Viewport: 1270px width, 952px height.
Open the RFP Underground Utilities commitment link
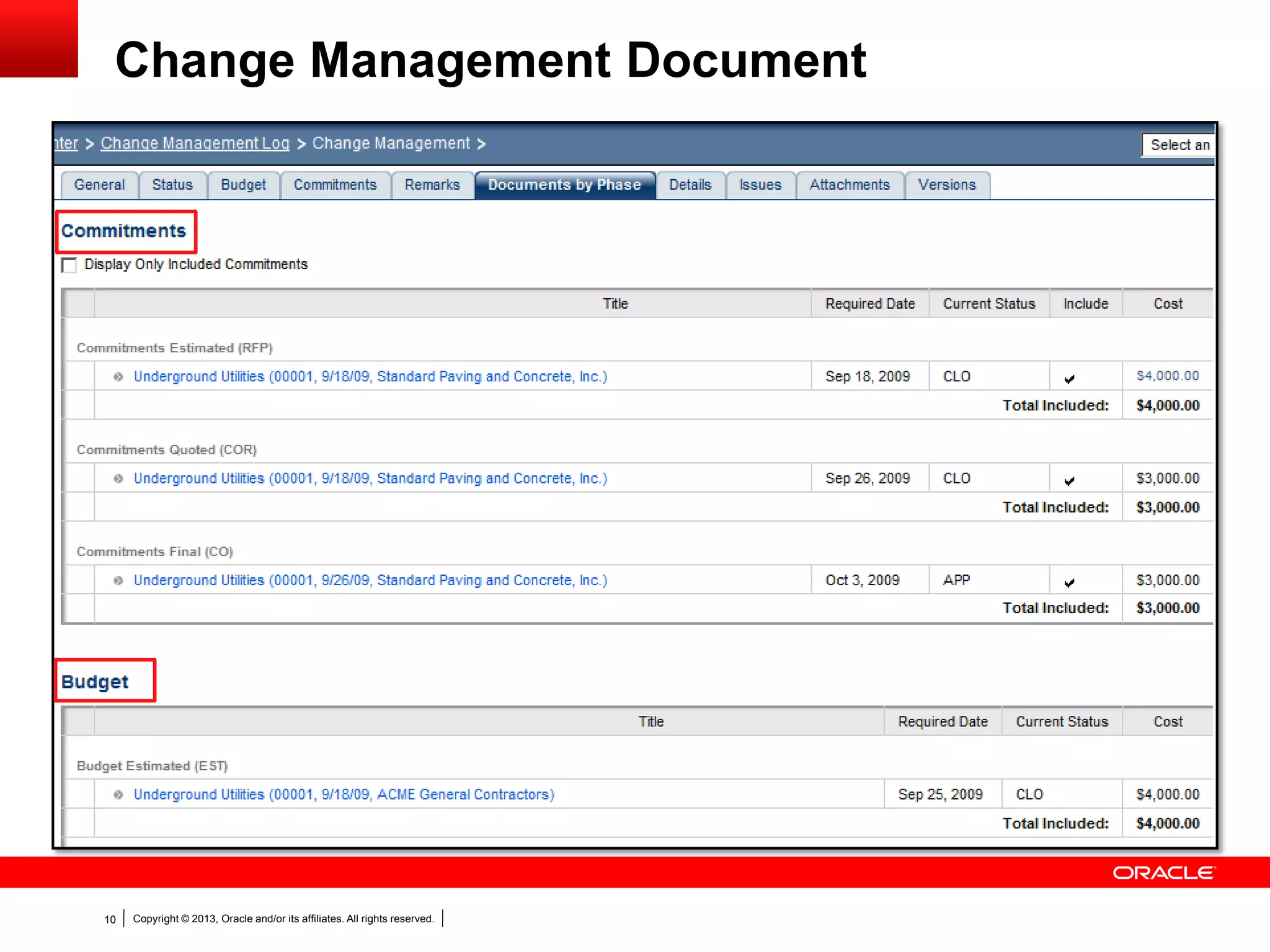(x=370, y=376)
